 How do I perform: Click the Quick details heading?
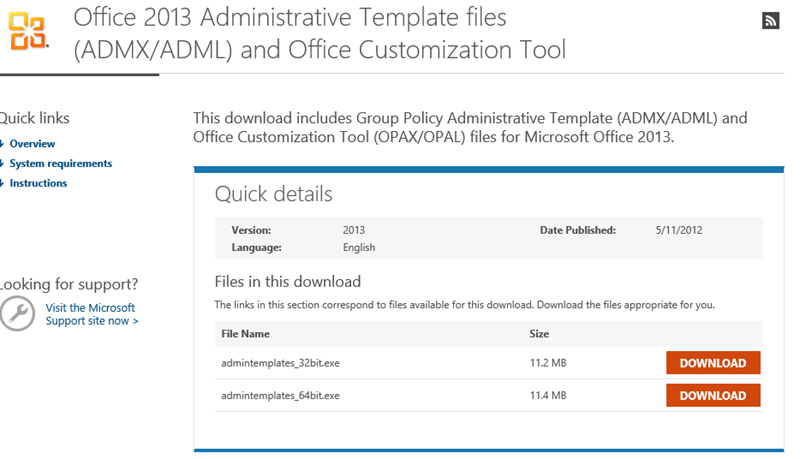[273, 194]
